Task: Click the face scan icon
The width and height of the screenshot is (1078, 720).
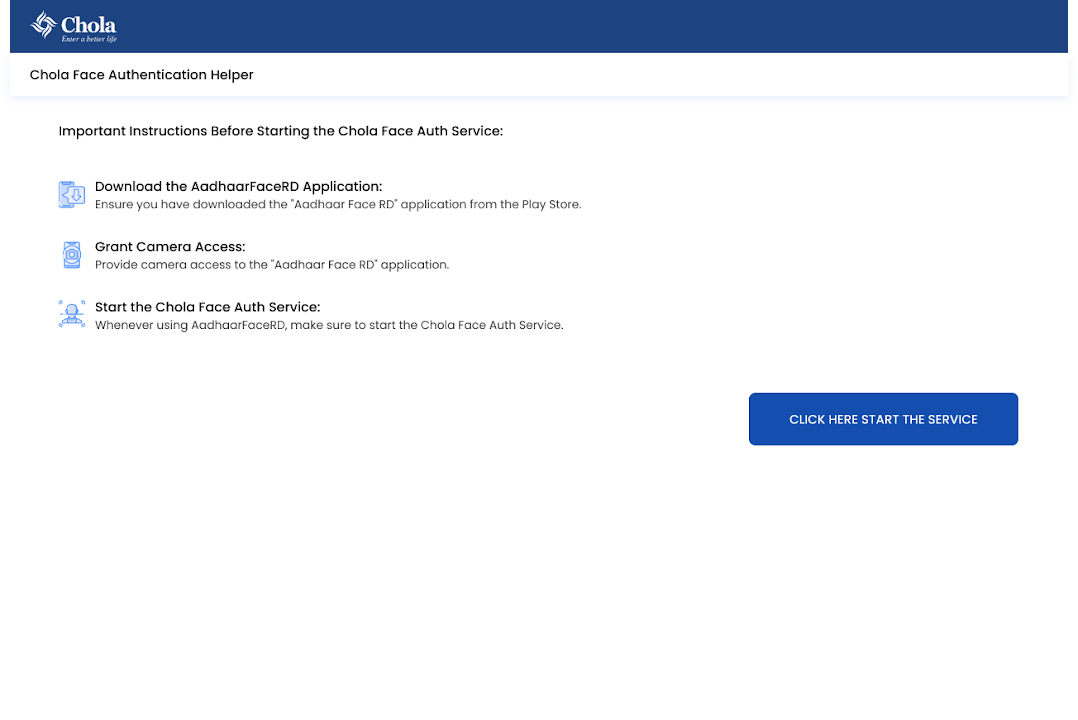Action: coord(72,315)
